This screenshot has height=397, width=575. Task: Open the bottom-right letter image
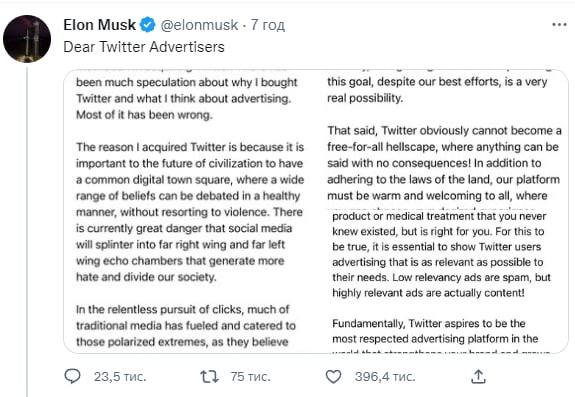coord(443,281)
